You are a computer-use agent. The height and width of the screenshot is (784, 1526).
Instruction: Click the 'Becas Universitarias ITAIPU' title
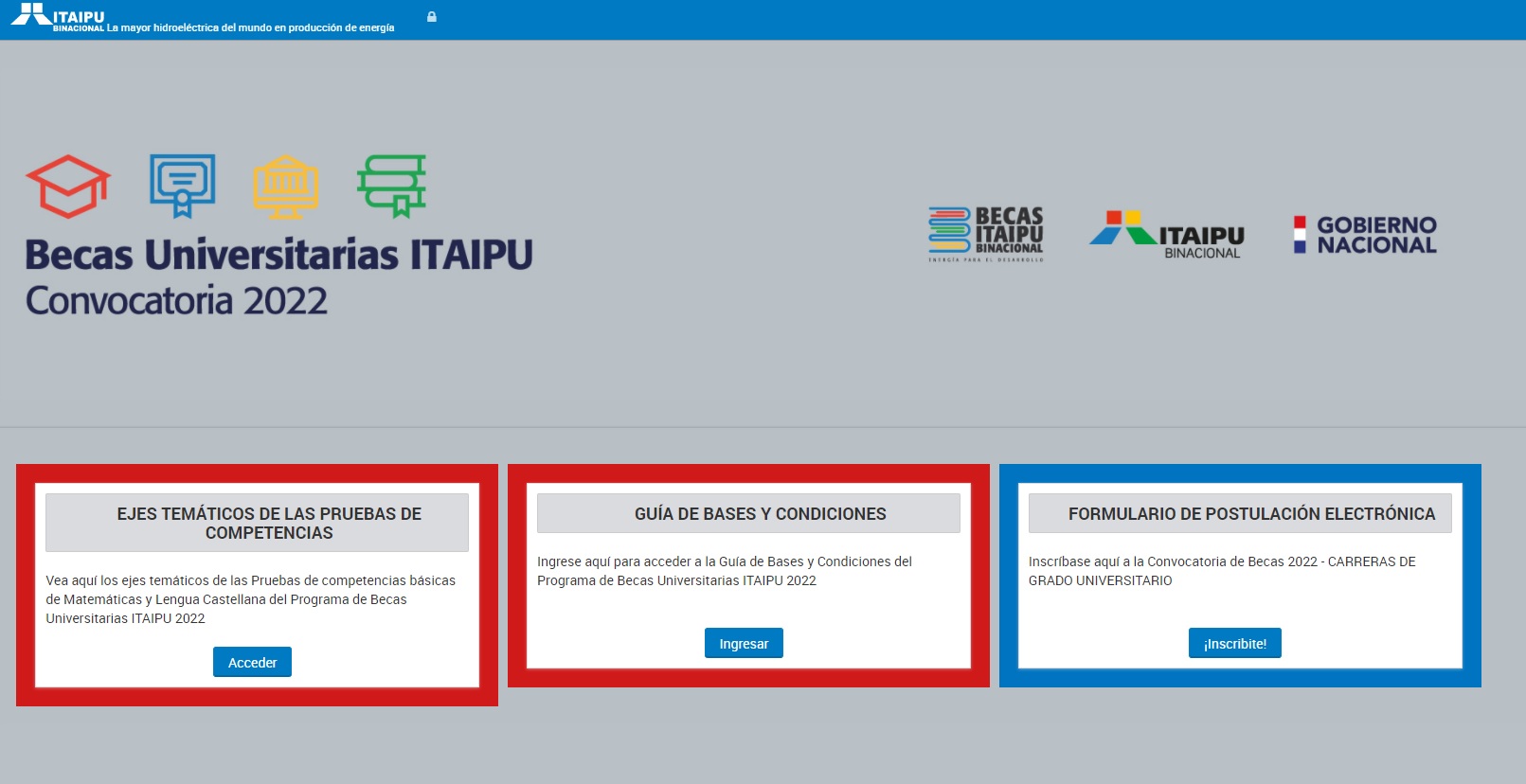coord(278,255)
